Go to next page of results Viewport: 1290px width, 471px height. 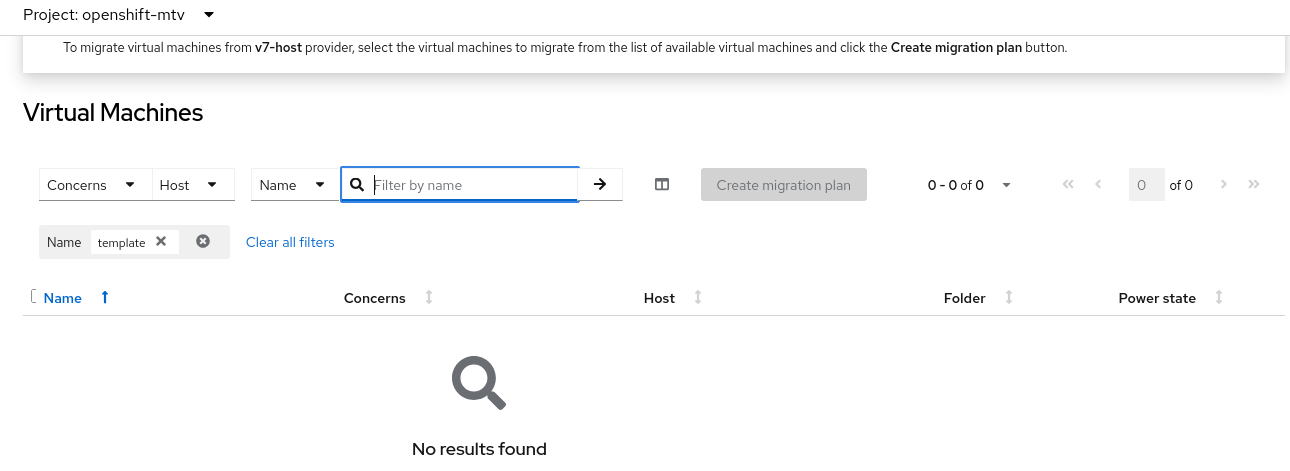click(1224, 185)
